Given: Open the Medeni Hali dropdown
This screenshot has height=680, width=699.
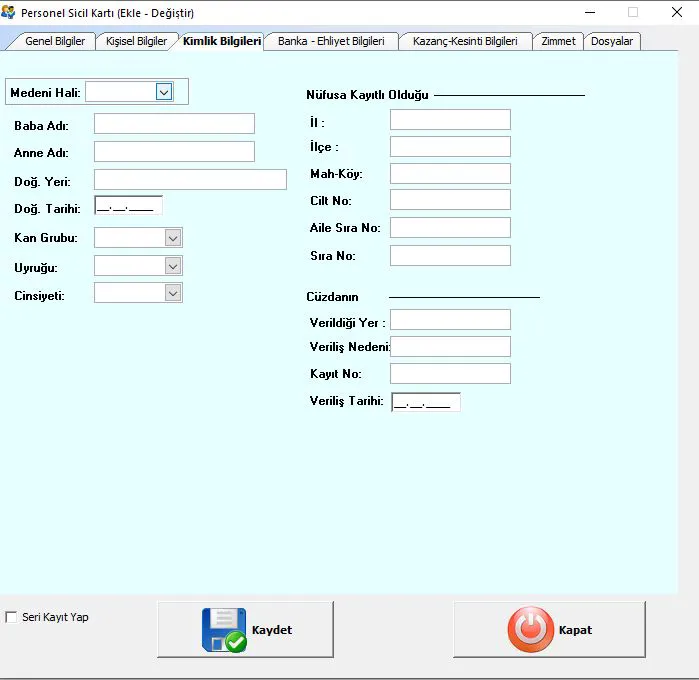Looking at the screenshot, I should [164, 92].
